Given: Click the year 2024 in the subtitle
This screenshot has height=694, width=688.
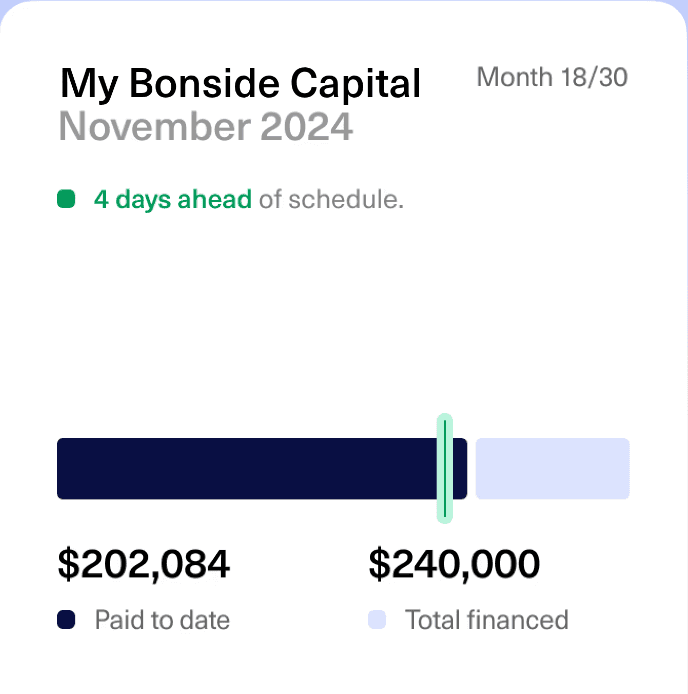Looking at the screenshot, I should [x=306, y=128].
